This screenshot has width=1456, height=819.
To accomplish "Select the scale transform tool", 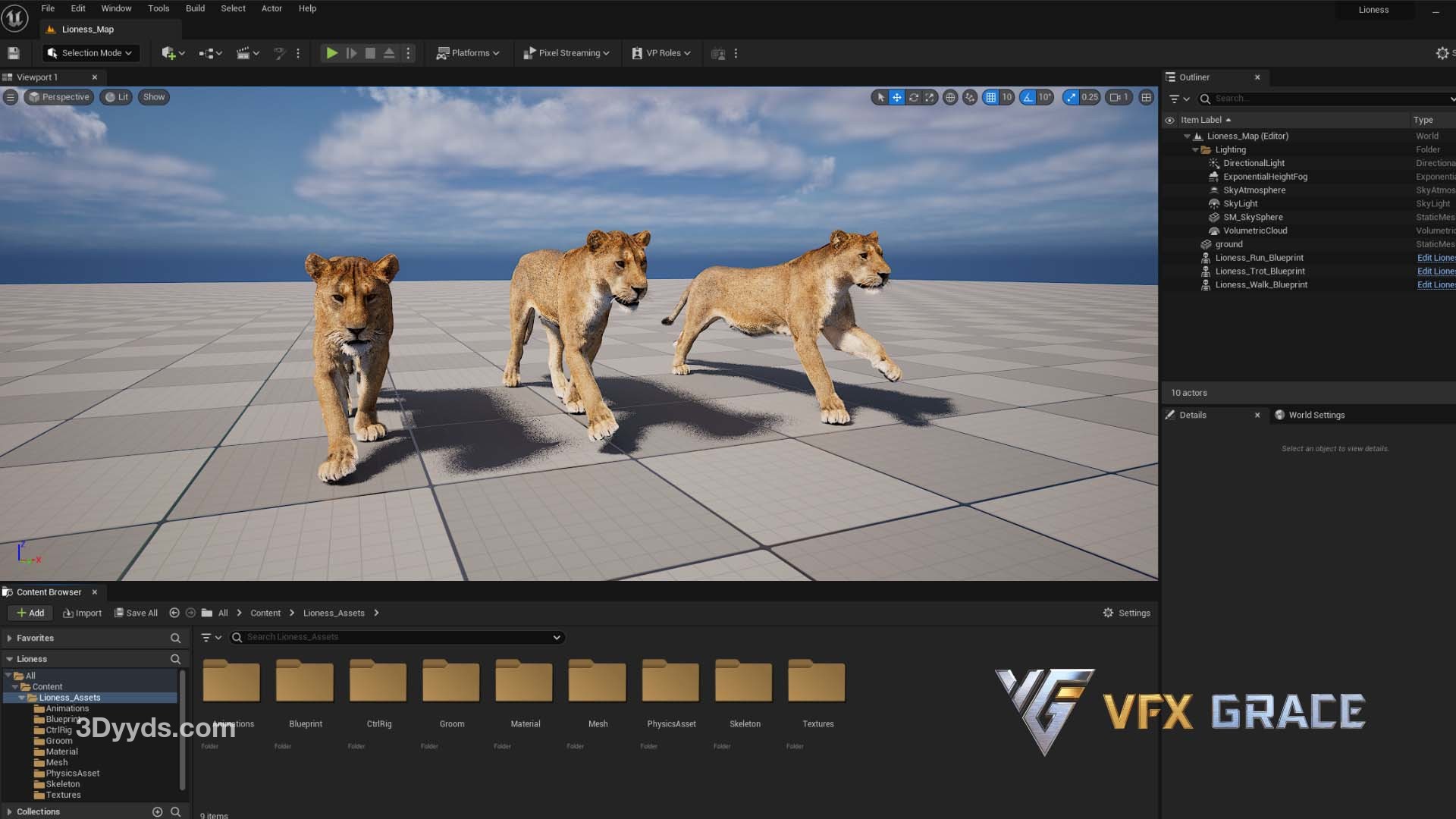I will pyautogui.click(x=930, y=97).
